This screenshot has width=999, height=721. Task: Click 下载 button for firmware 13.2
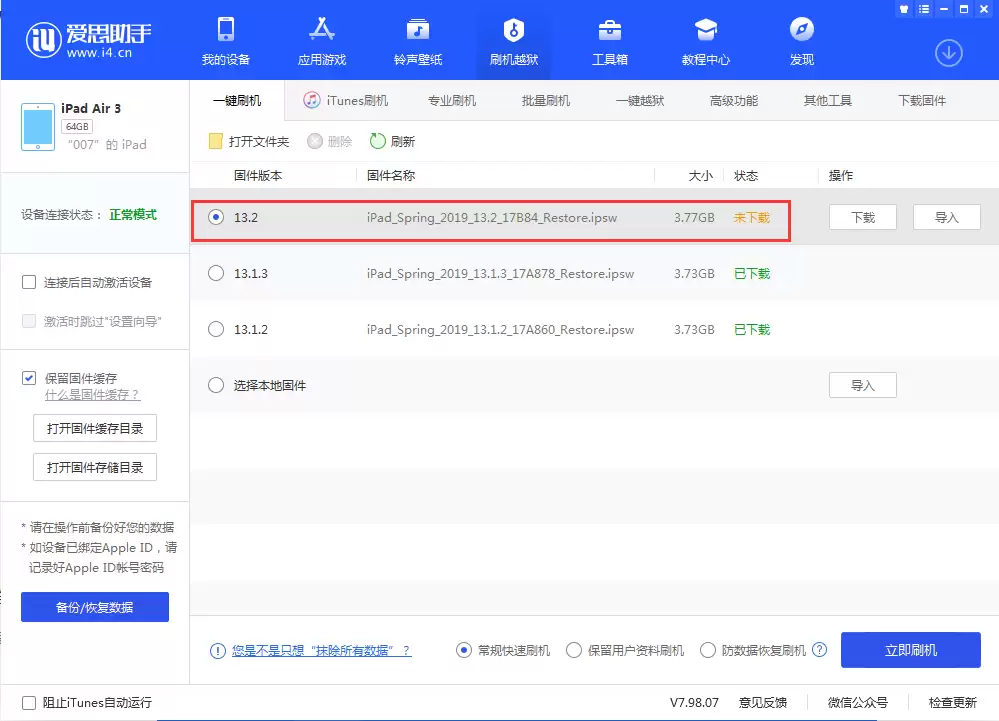pyautogui.click(x=863, y=217)
